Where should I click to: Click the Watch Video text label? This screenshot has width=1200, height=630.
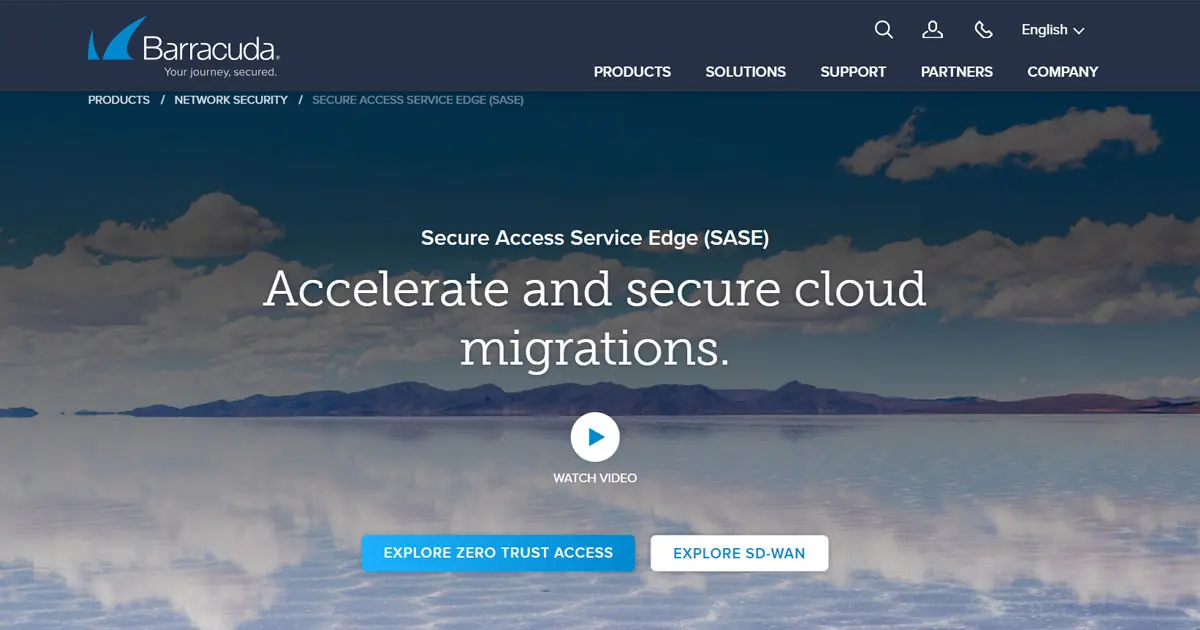pos(595,478)
